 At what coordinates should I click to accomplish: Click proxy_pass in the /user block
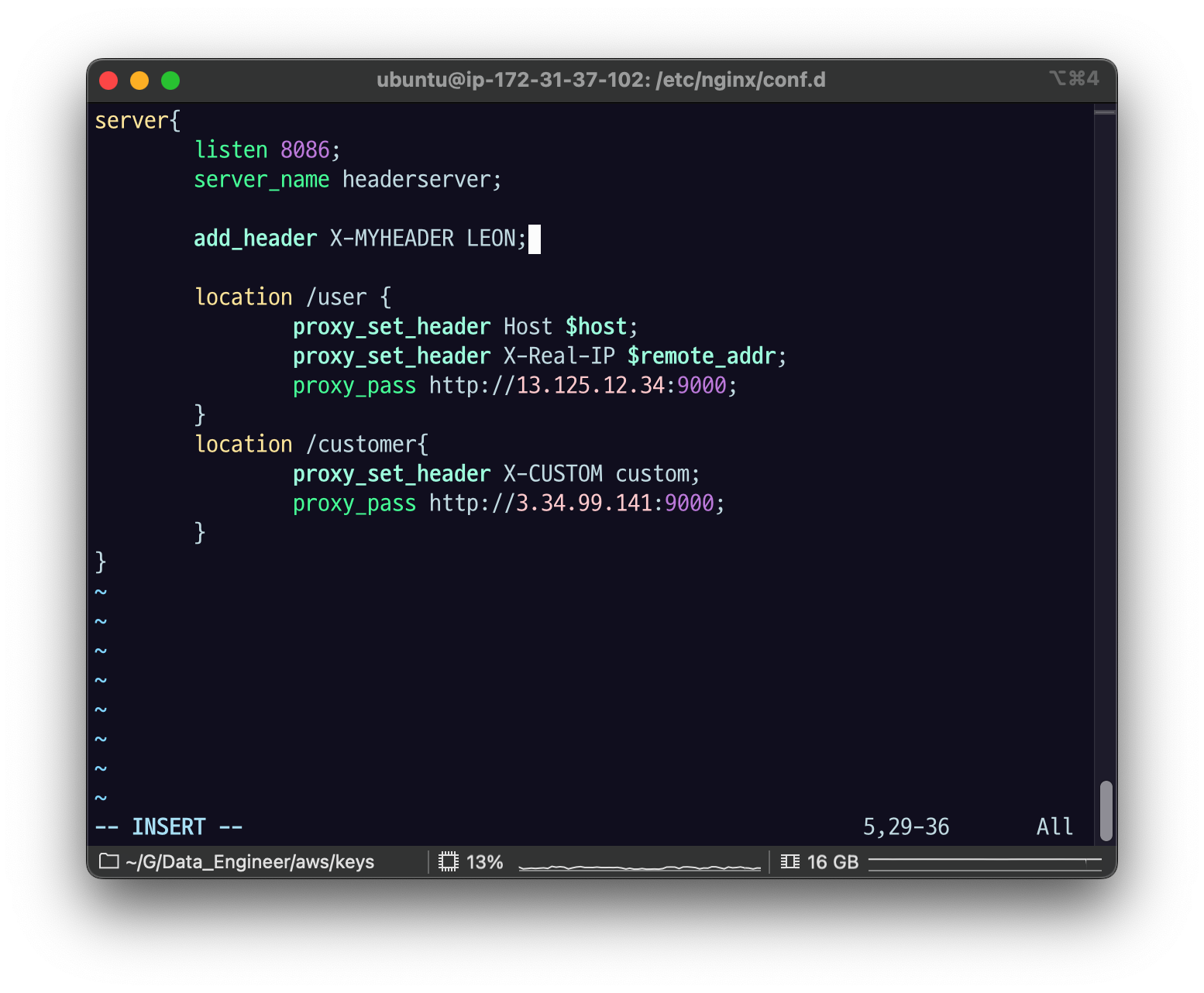click(x=355, y=386)
